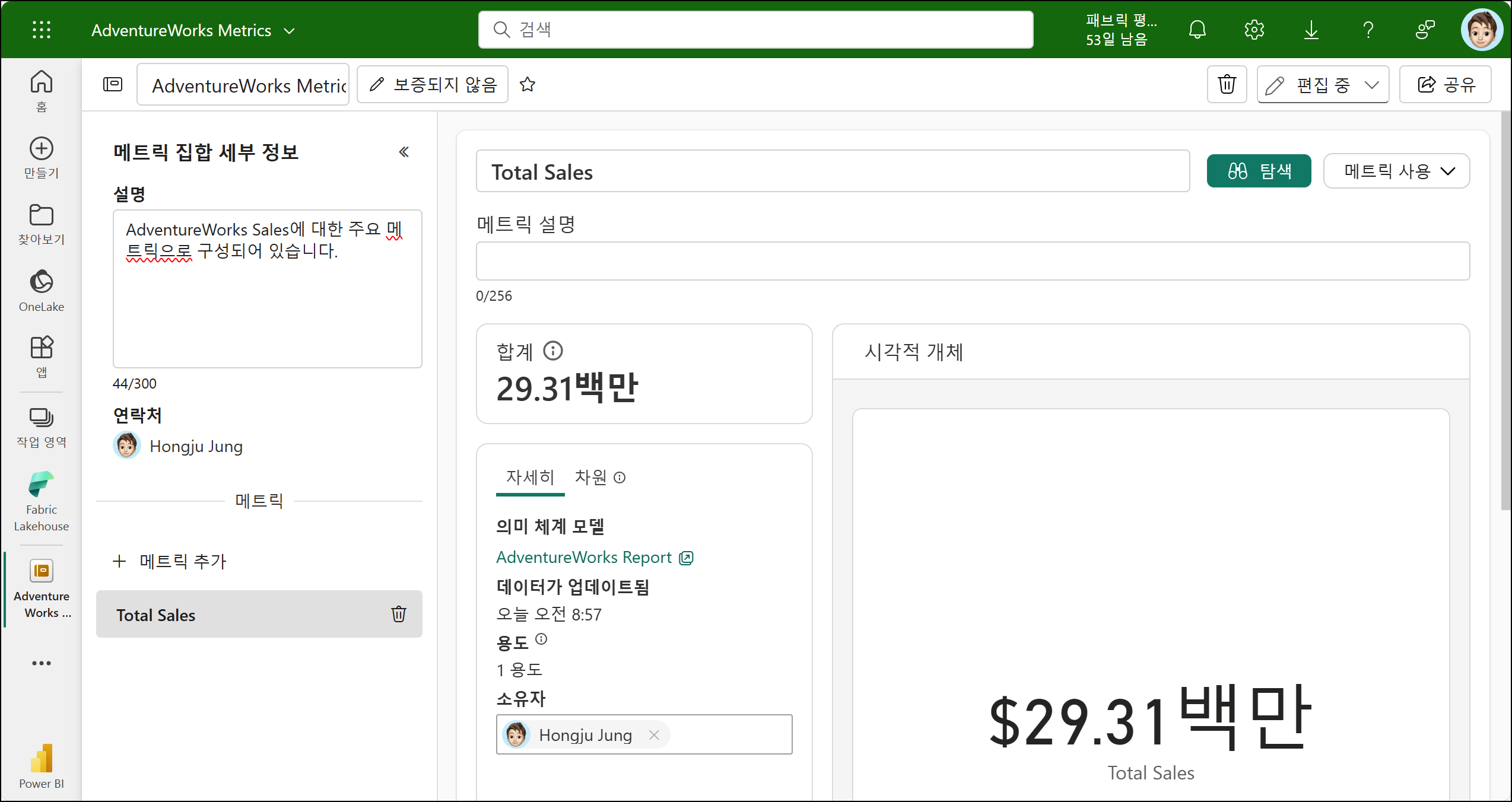Open Apps (앱) in the sidebar
The image size is (1512, 802).
pyautogui.click(x=42, y=357)
